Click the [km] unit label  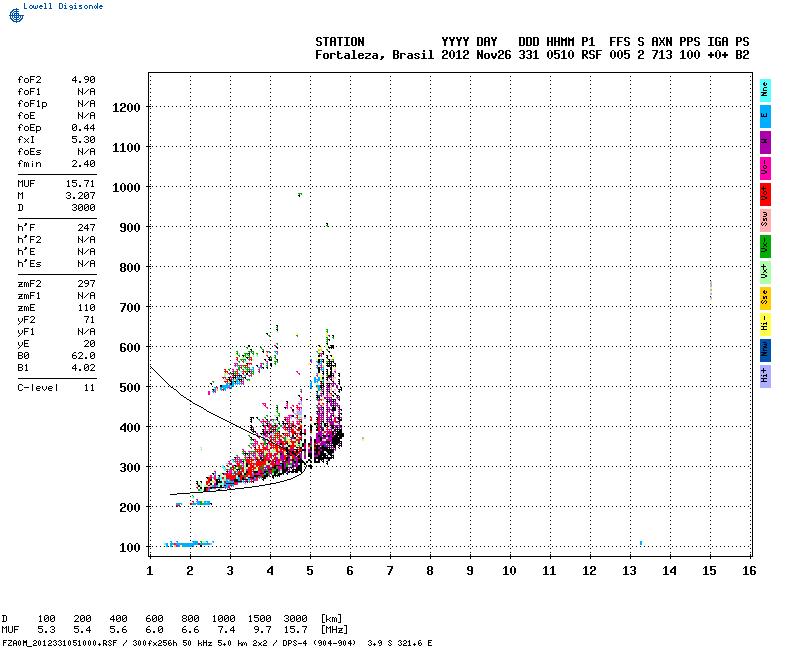(x=331, y=619)
